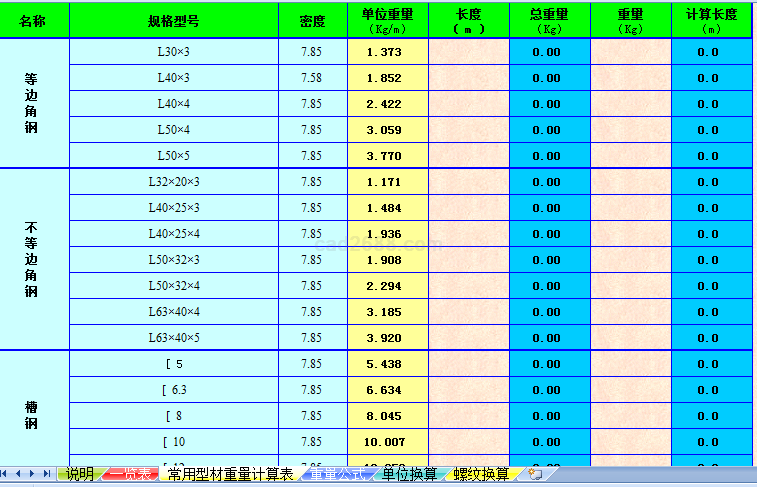The image size is (757, 487).
Task: Select the 等边角钢 category cell
Action: tap(34, 104)
